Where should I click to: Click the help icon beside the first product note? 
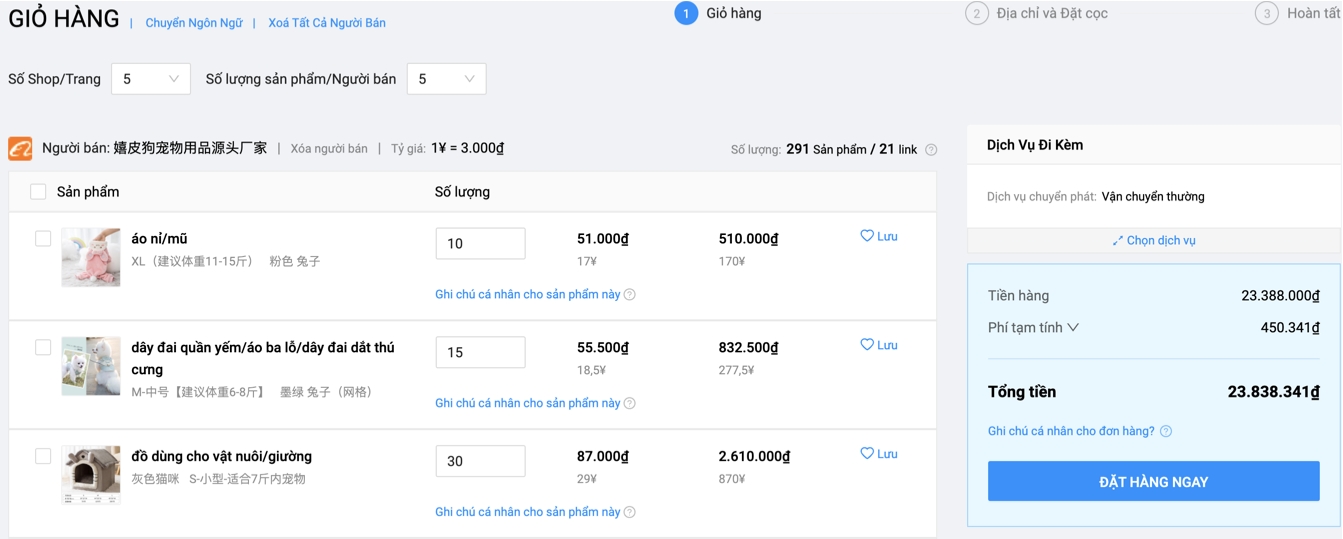pos(630,294)
